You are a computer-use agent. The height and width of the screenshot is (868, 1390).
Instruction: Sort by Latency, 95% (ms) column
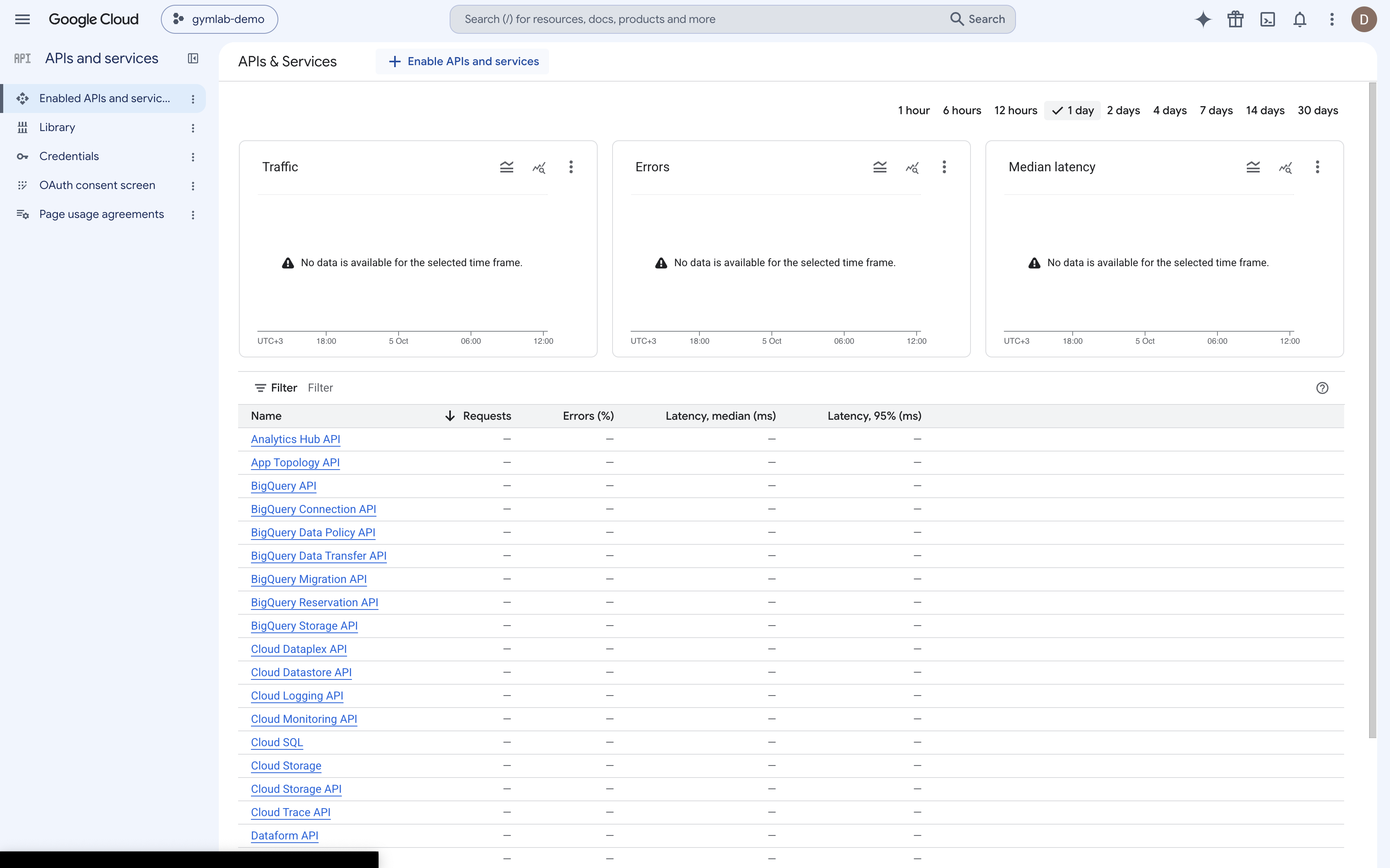tap(874, 416)
